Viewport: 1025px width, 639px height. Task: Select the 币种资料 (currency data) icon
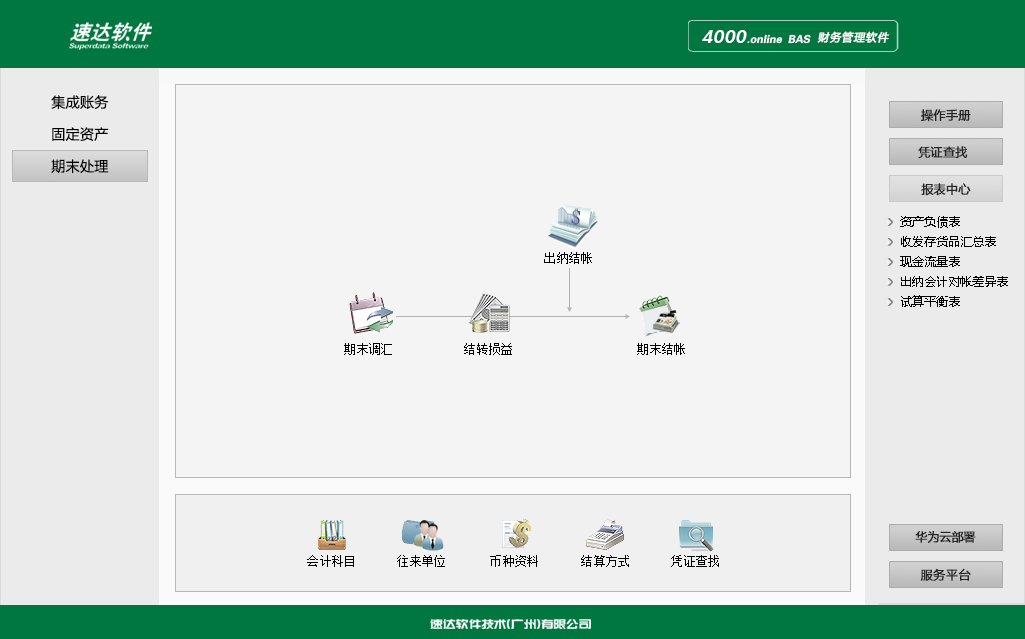coord(514,533)
